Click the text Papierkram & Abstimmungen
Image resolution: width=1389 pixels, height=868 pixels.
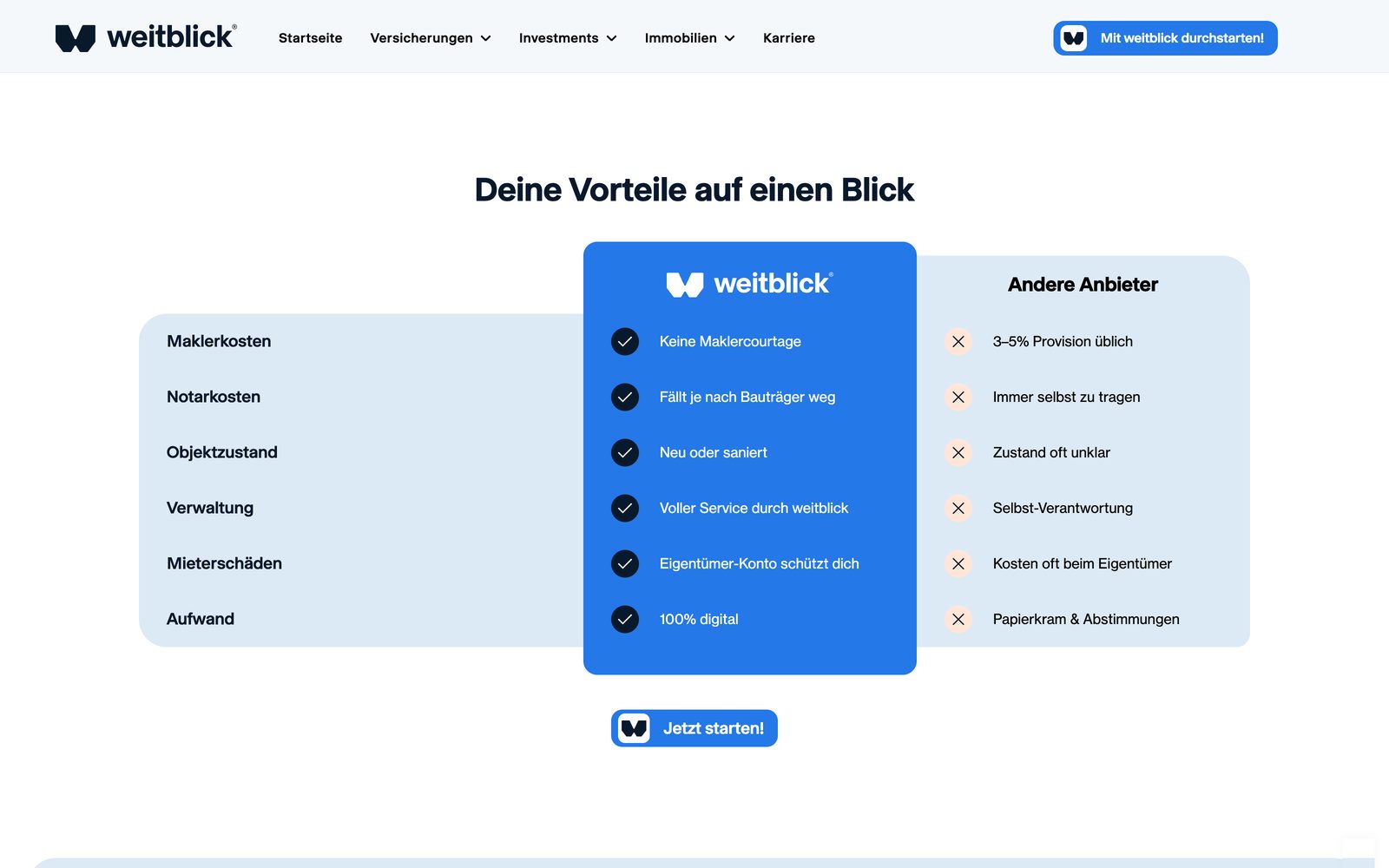tap(1086, 620)
